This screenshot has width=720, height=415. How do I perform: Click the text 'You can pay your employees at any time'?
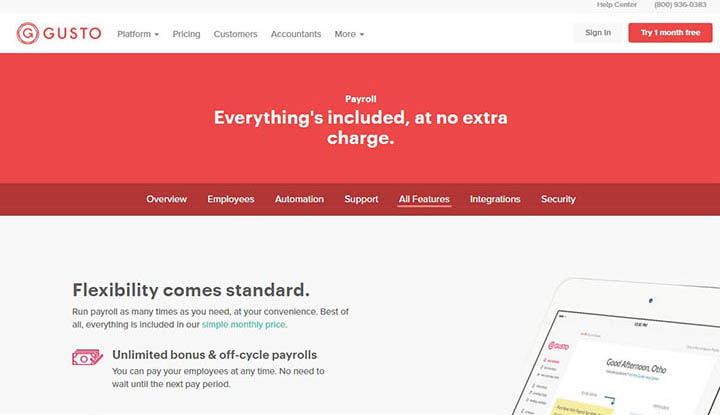click(194, 371)
